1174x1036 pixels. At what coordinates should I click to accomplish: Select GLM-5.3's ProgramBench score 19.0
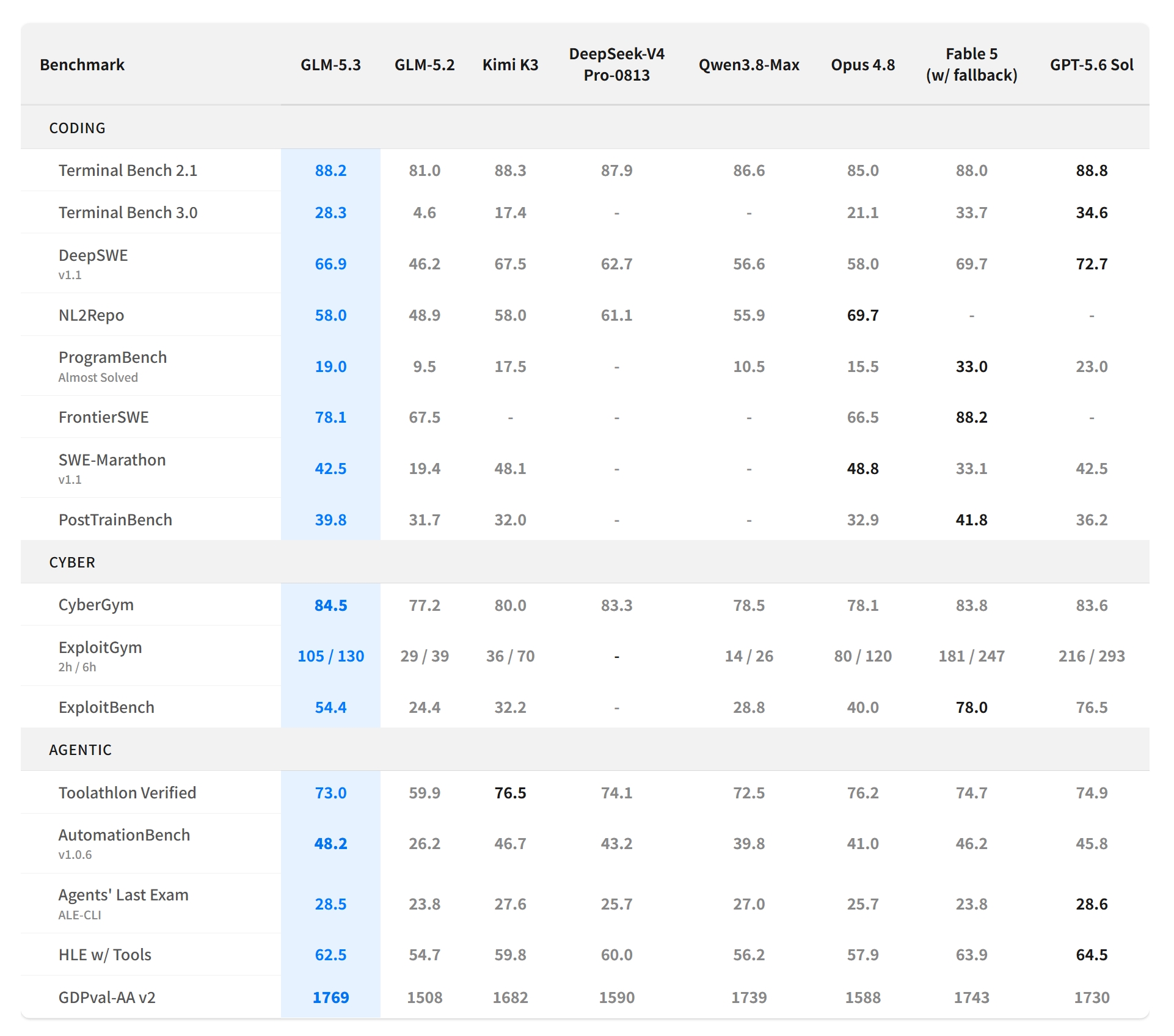coord(330,367)
